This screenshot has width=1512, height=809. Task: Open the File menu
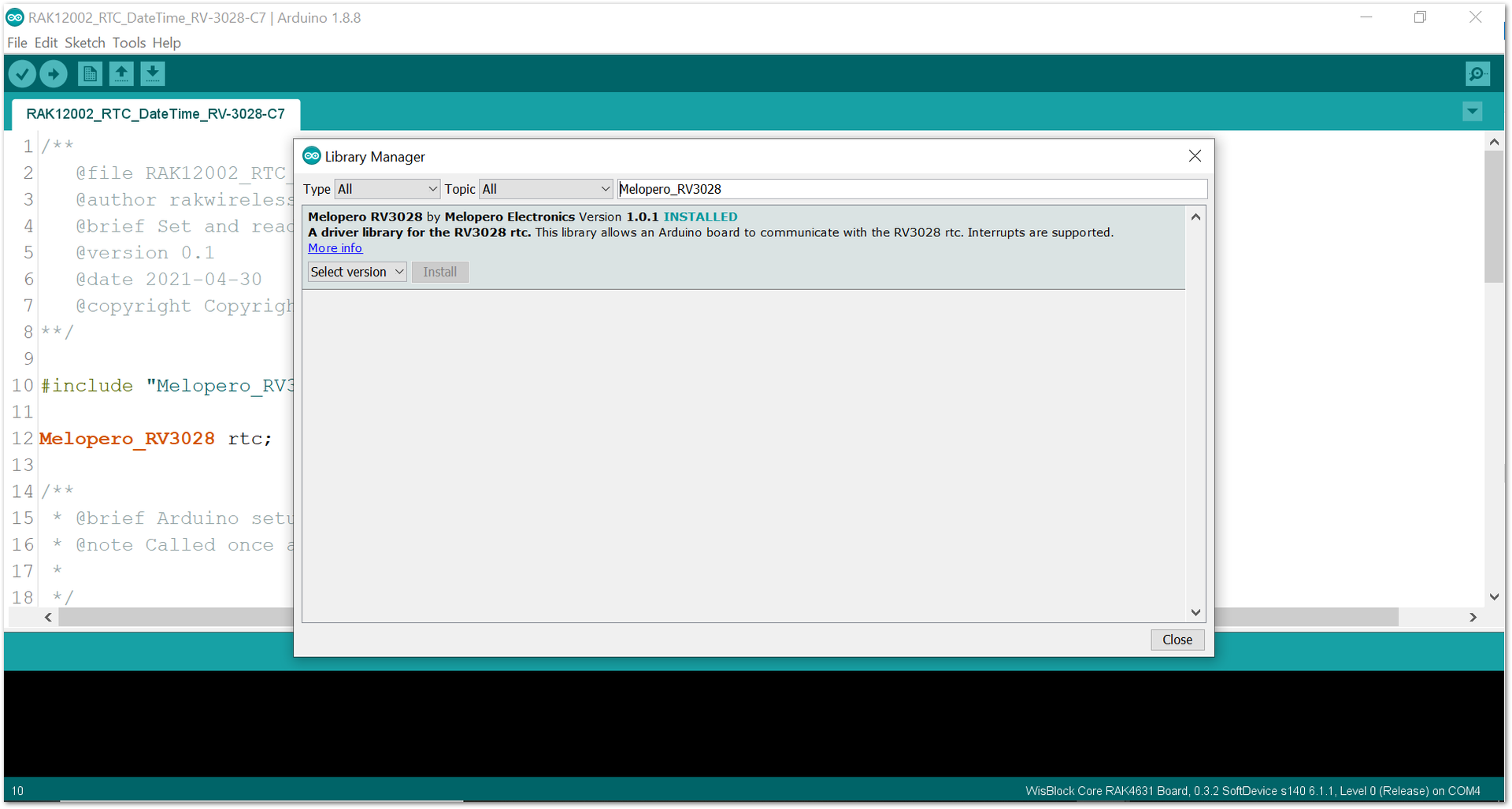click(x=17, y=43)
